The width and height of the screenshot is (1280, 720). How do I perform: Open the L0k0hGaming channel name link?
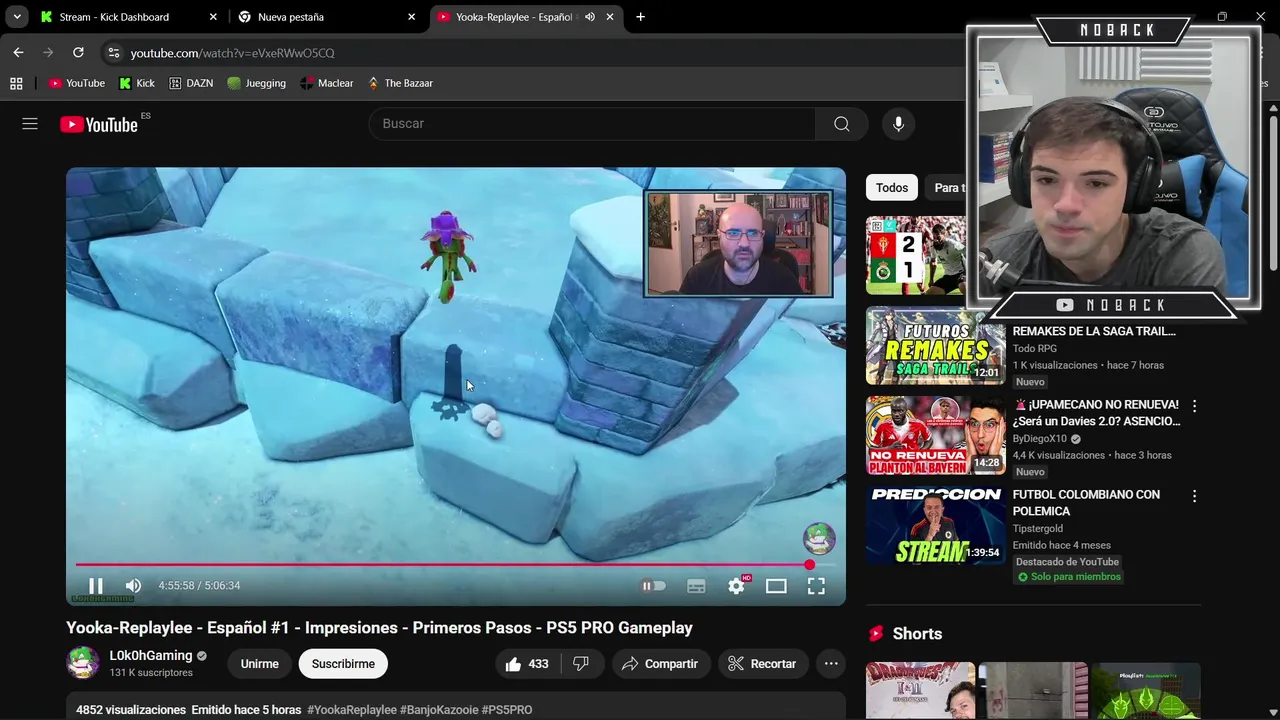[150, 656]
